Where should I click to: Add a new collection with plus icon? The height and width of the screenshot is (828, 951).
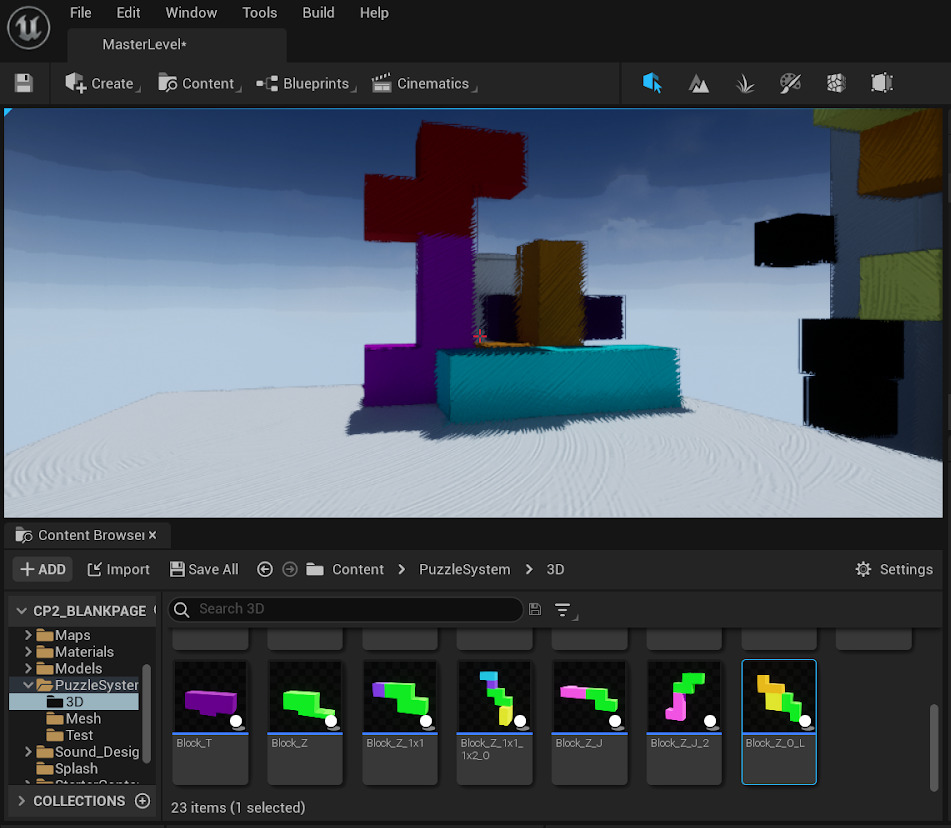(x=142, y=801)
